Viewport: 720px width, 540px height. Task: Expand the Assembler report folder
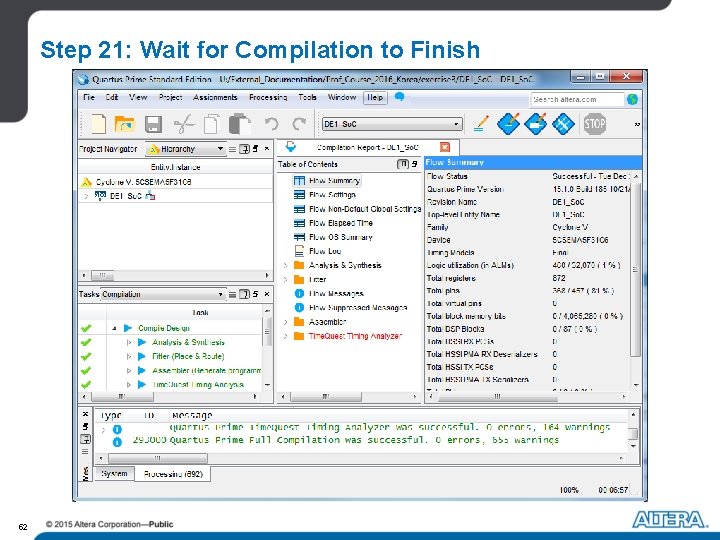[x=285, y=322]
